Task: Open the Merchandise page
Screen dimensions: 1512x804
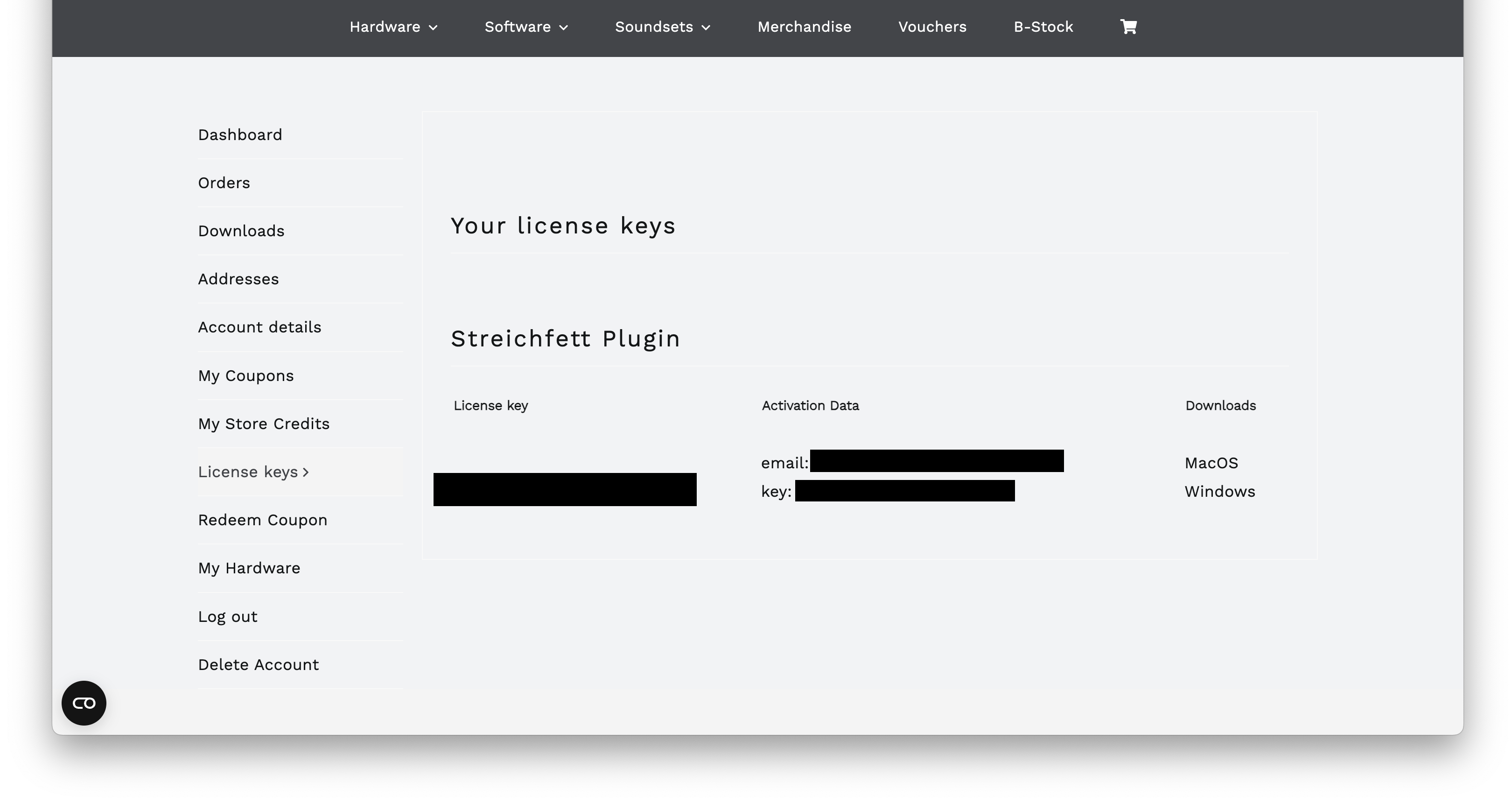Action: pyautogui.click(x=804, y=27)
